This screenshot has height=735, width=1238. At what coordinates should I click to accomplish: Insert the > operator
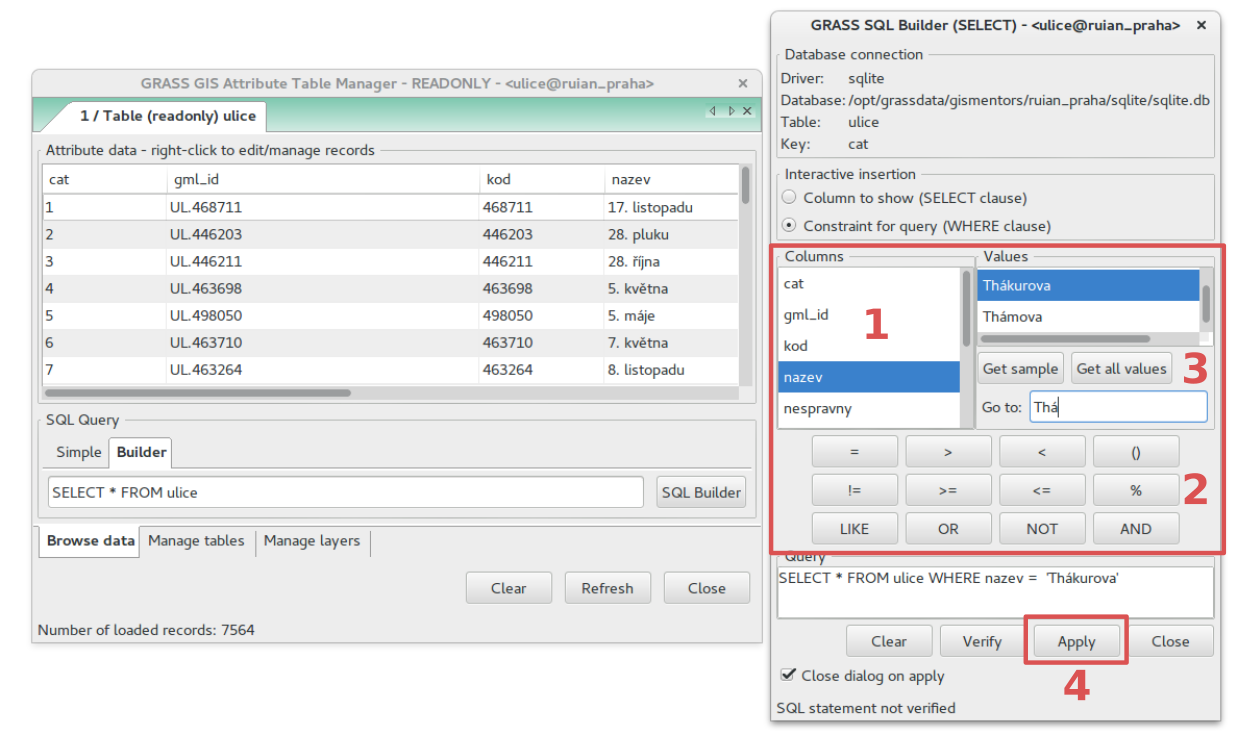tap(948, 452)
